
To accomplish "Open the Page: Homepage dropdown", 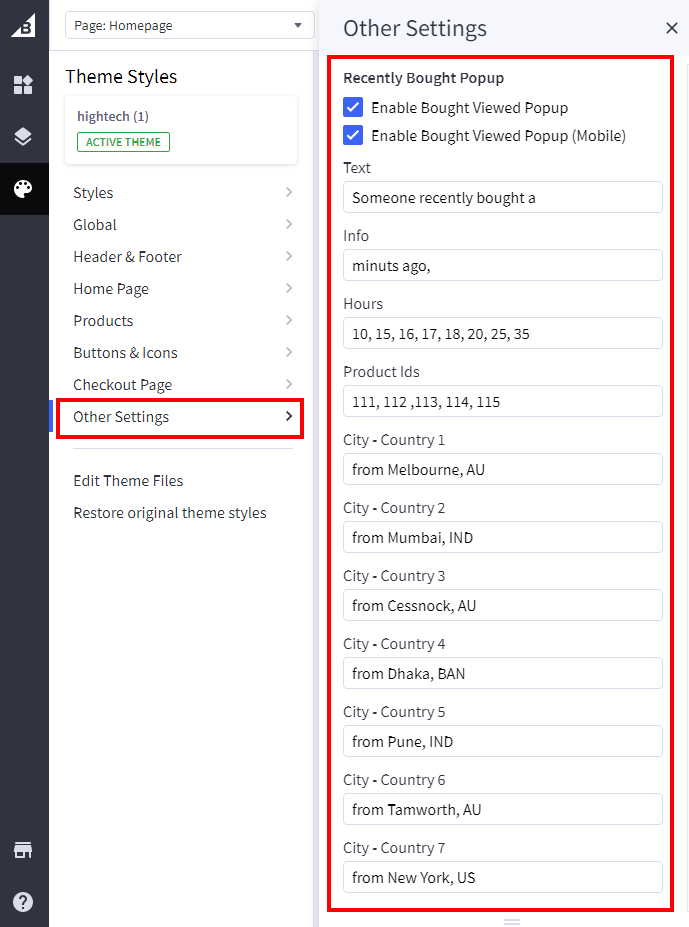I will [x=189, y=26].
